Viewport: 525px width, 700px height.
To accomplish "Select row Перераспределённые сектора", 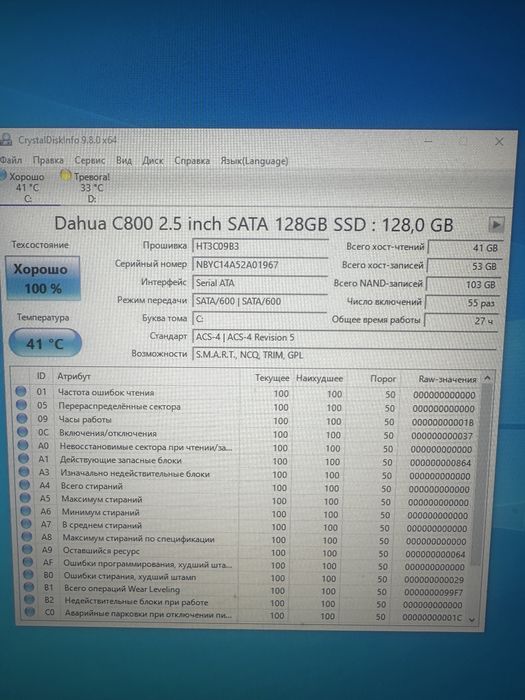I will click(246, 407).
